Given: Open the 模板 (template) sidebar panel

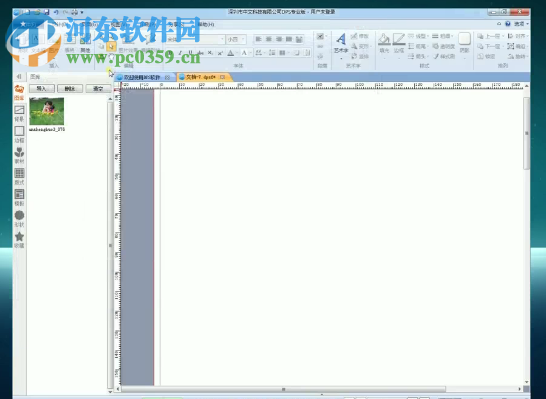Looking at the screenshot, I should coord(19,197).
